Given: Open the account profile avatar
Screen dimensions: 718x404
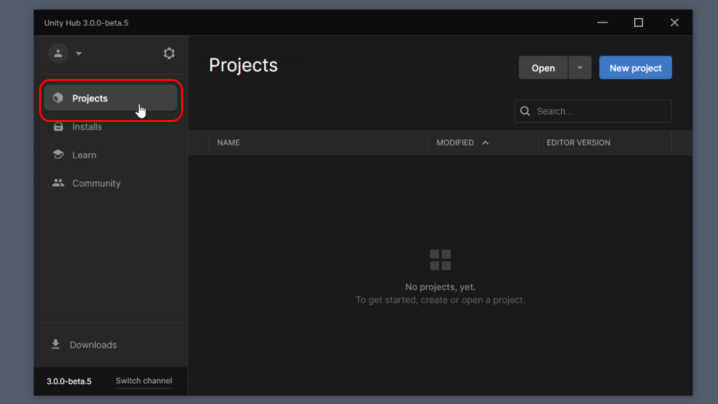Looking at the screenshot, I should click(58, 54).
